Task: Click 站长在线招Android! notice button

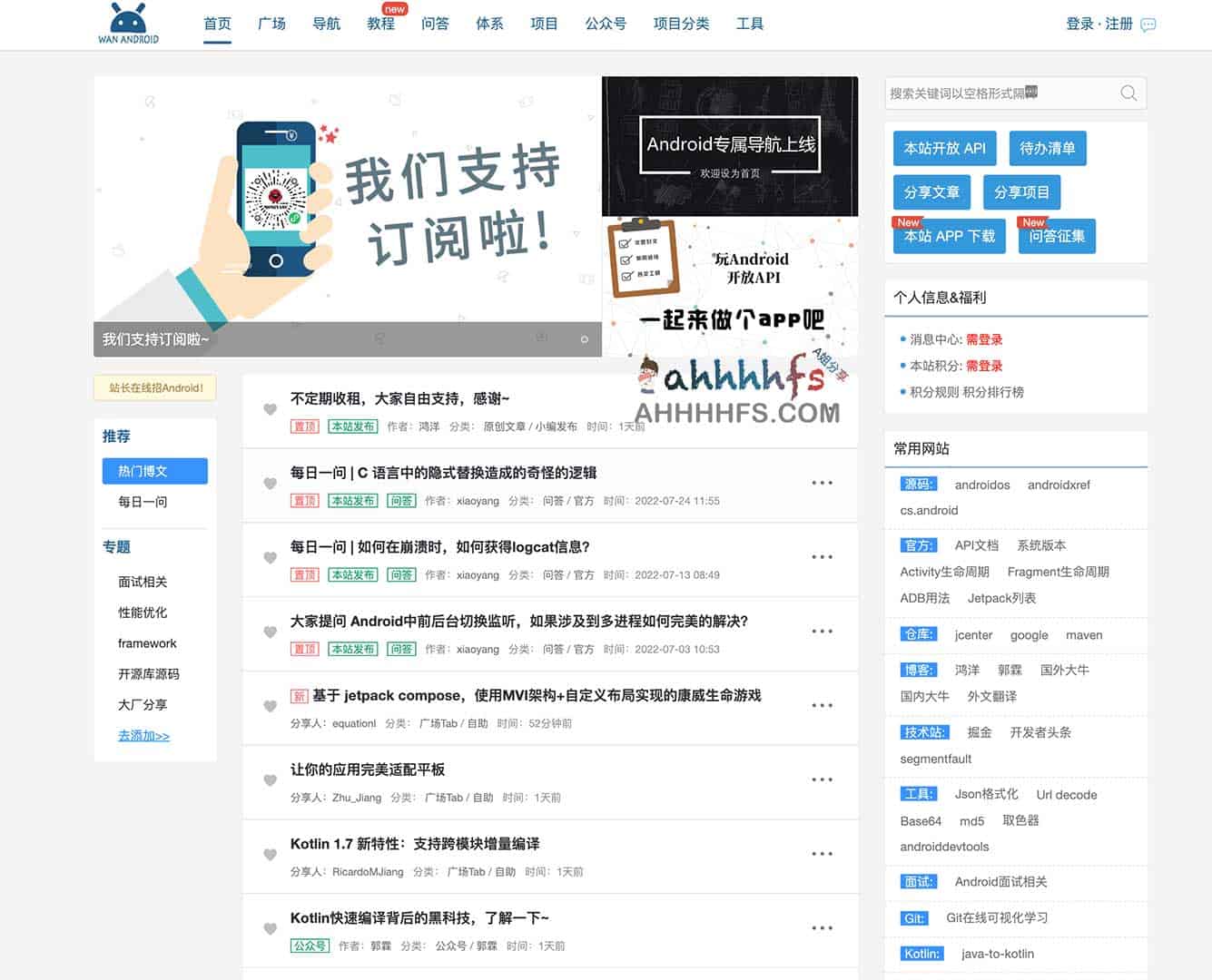Action: point(155,387)
